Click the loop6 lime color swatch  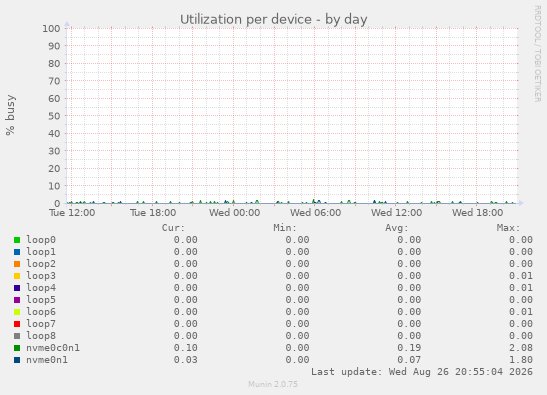17,312
